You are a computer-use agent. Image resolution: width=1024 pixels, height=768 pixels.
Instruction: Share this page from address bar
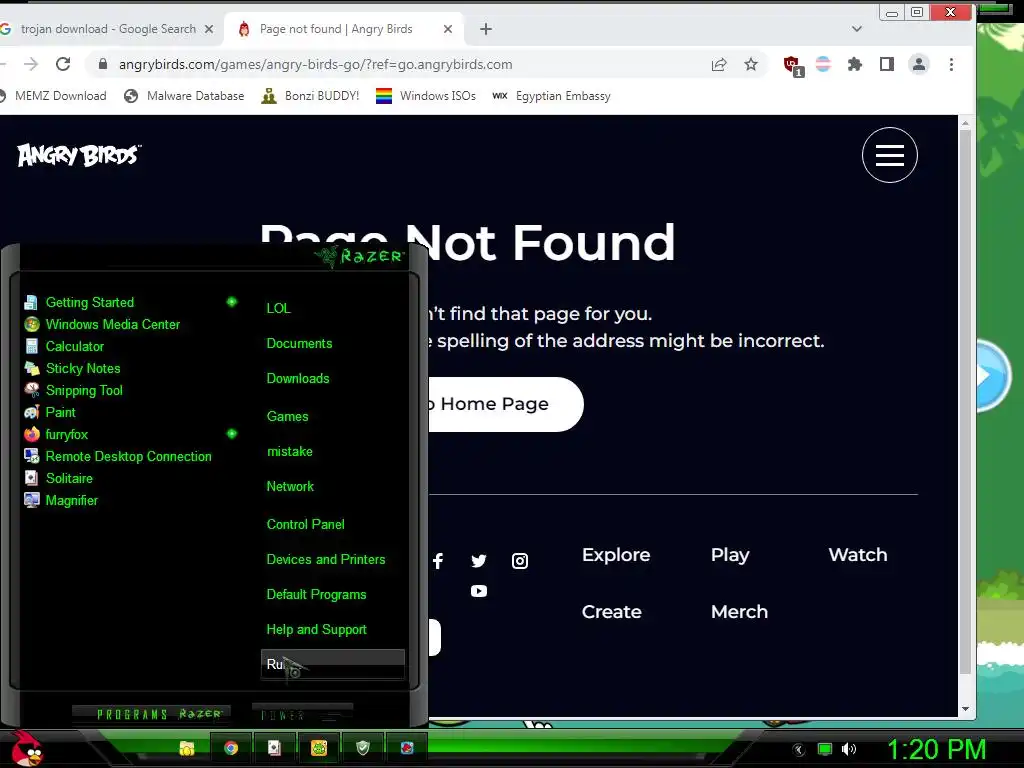(x=719, y=64)
